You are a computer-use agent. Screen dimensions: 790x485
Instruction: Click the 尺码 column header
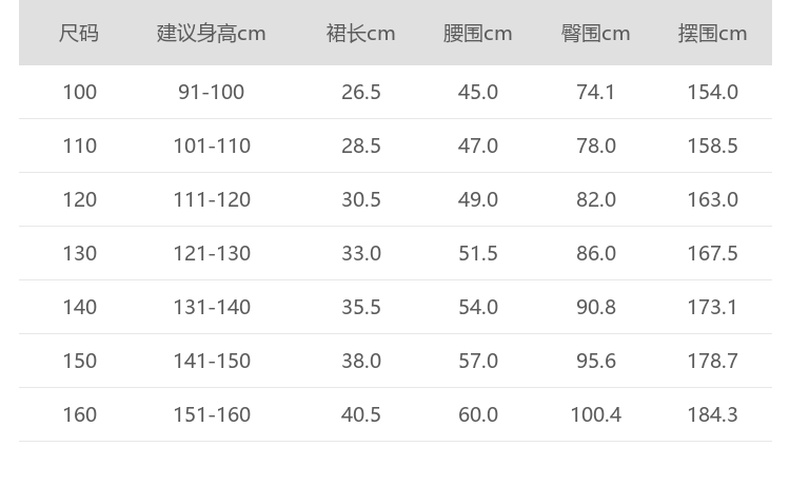point(79,34)
